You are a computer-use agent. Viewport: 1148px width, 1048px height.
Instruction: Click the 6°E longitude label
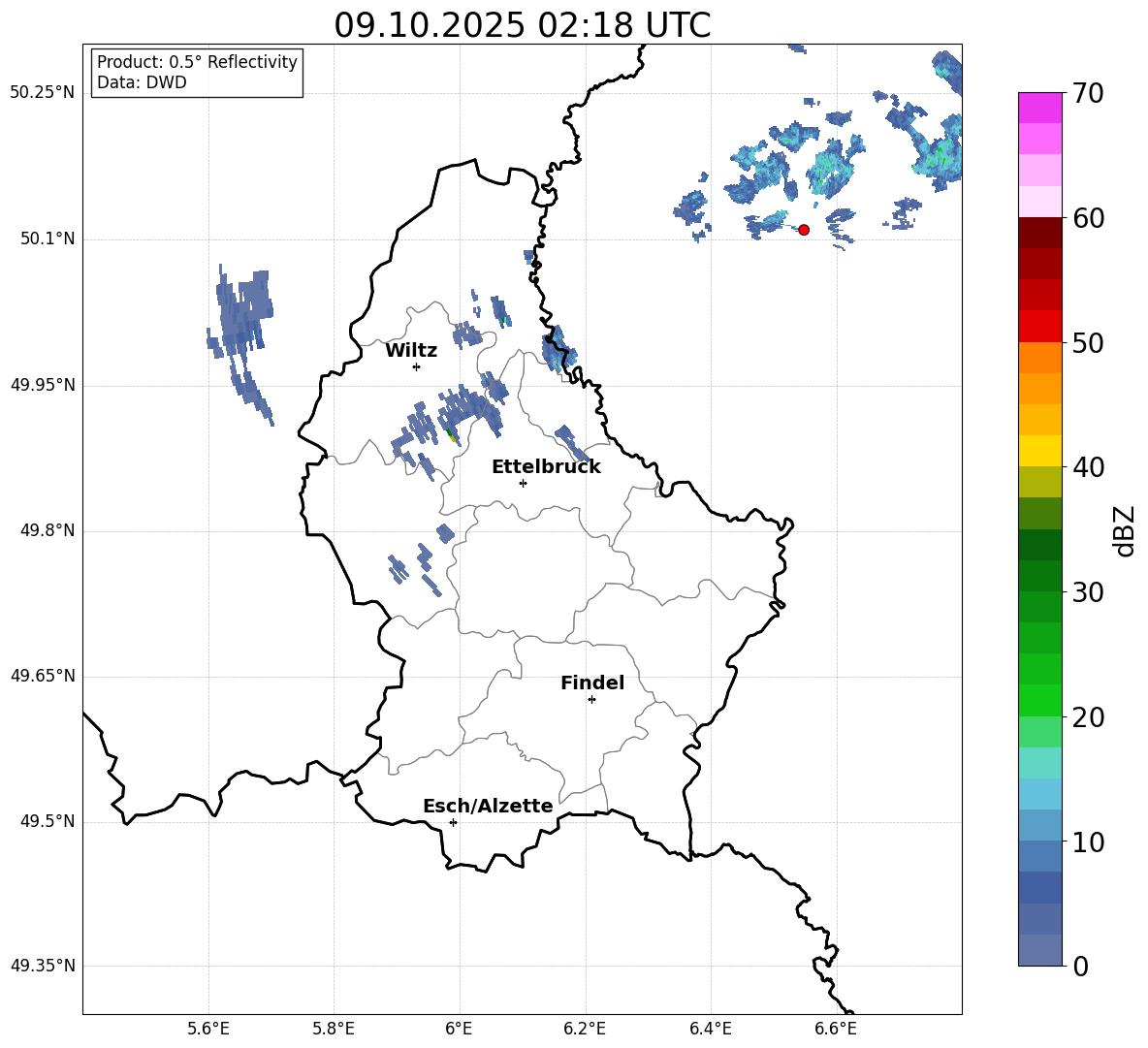(x=459, y=1030)
